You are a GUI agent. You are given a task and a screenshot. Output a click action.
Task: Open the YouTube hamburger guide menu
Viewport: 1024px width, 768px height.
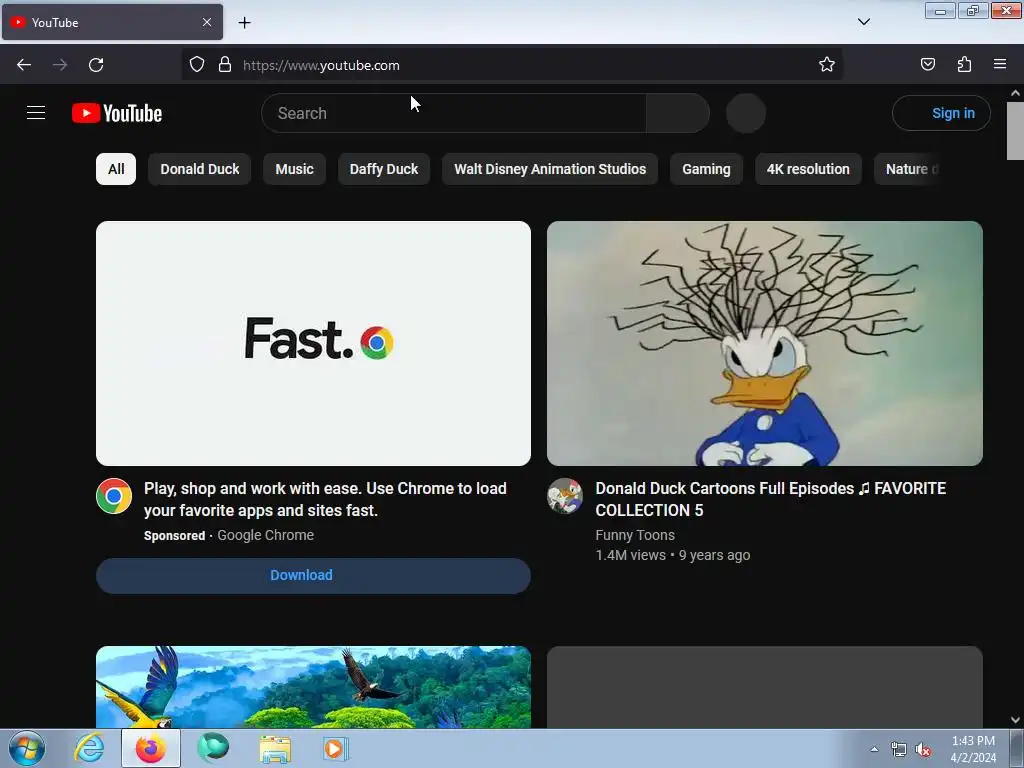36,113
